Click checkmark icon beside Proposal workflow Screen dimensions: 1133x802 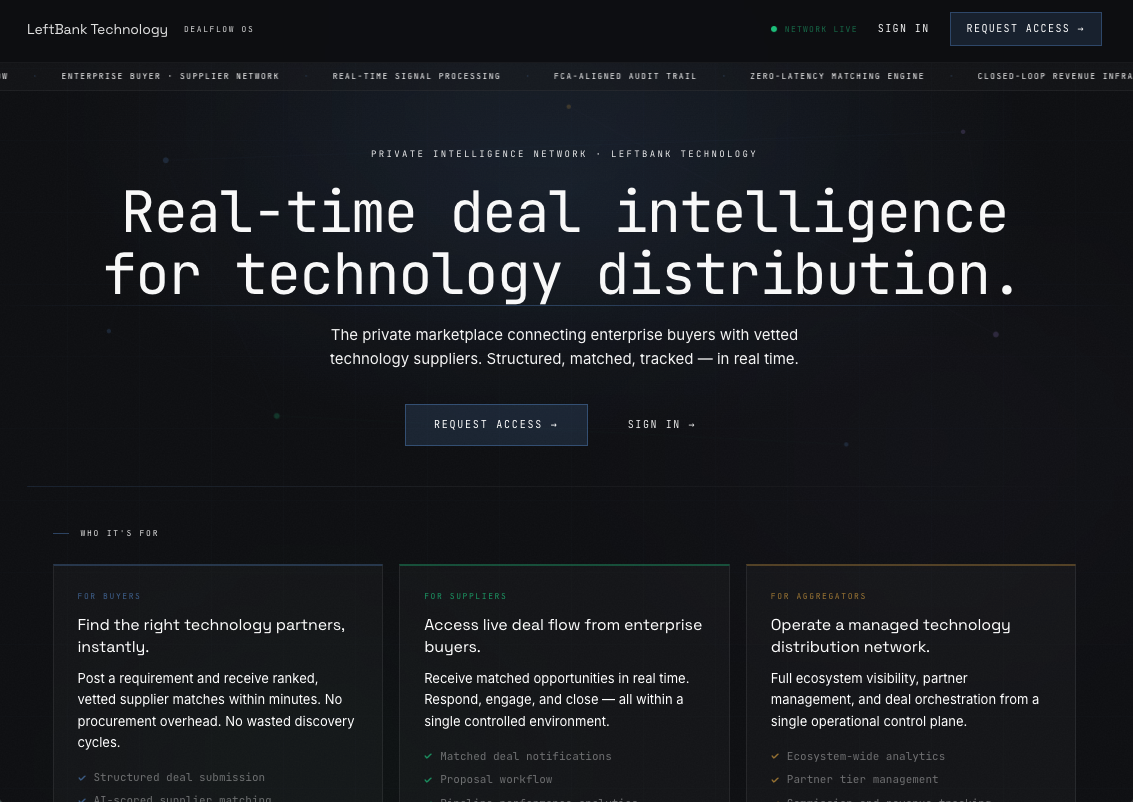click(x=428, y=780)
